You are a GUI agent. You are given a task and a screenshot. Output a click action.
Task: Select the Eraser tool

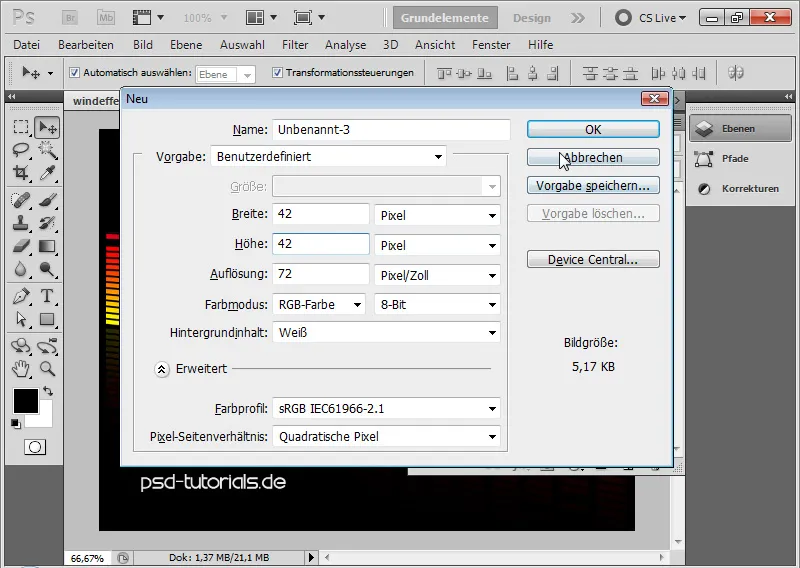[21, 246]
